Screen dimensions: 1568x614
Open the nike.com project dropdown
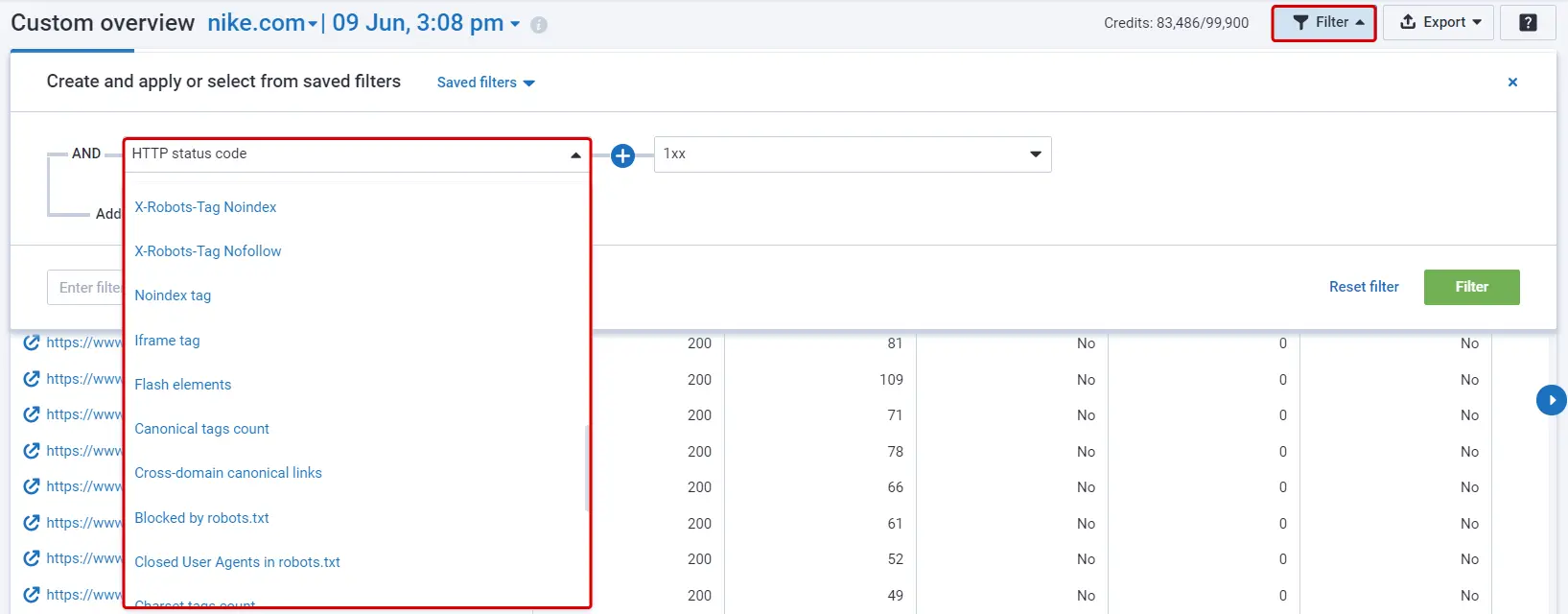coord(262,23)
